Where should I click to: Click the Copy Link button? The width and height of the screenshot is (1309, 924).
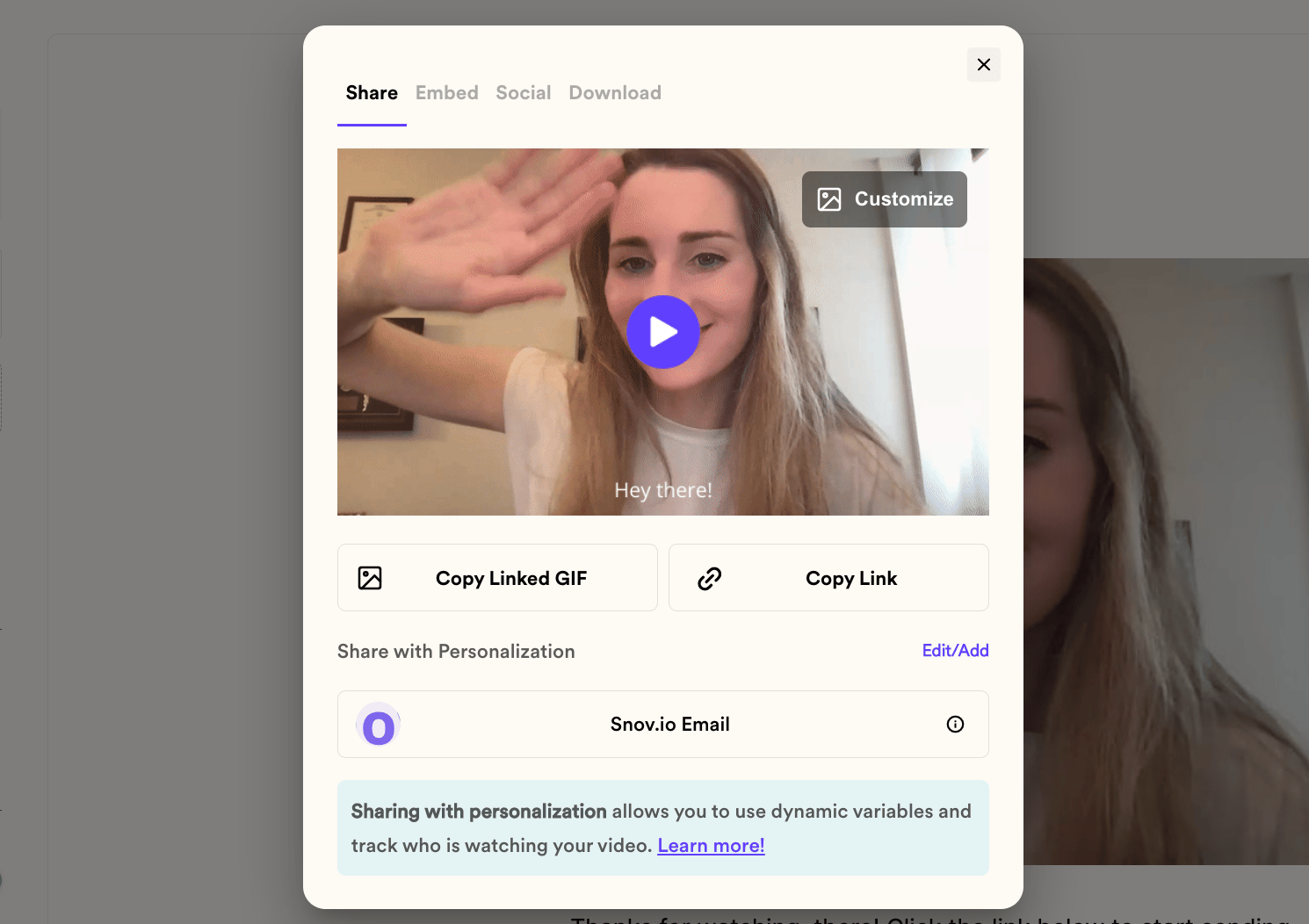828,578
